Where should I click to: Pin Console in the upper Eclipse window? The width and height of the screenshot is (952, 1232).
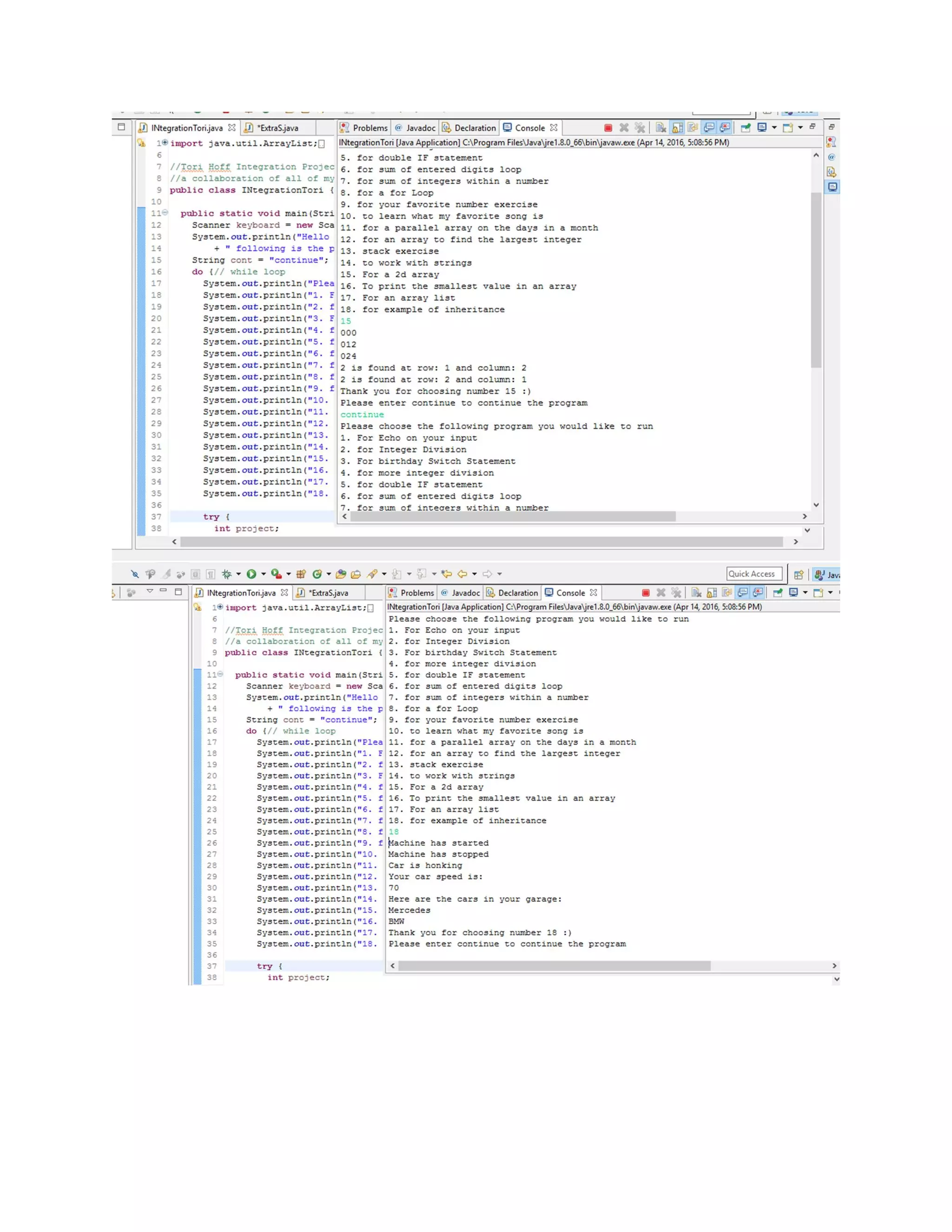tap(746, 128)
